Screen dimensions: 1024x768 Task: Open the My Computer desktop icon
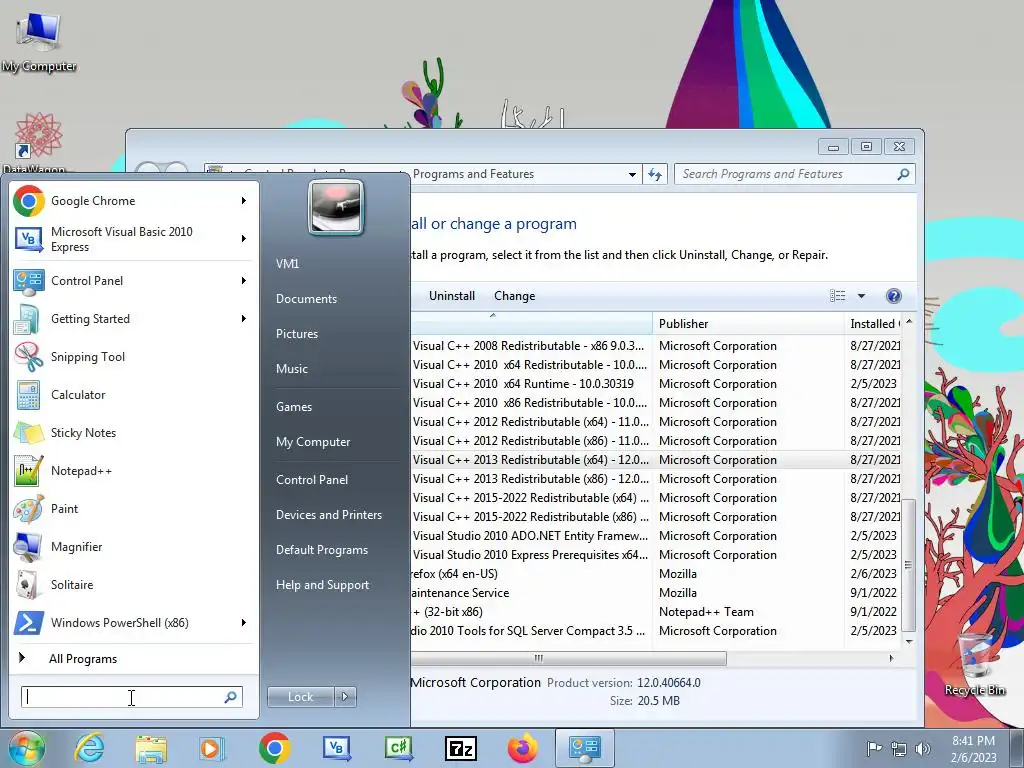[x=39, y=42]
